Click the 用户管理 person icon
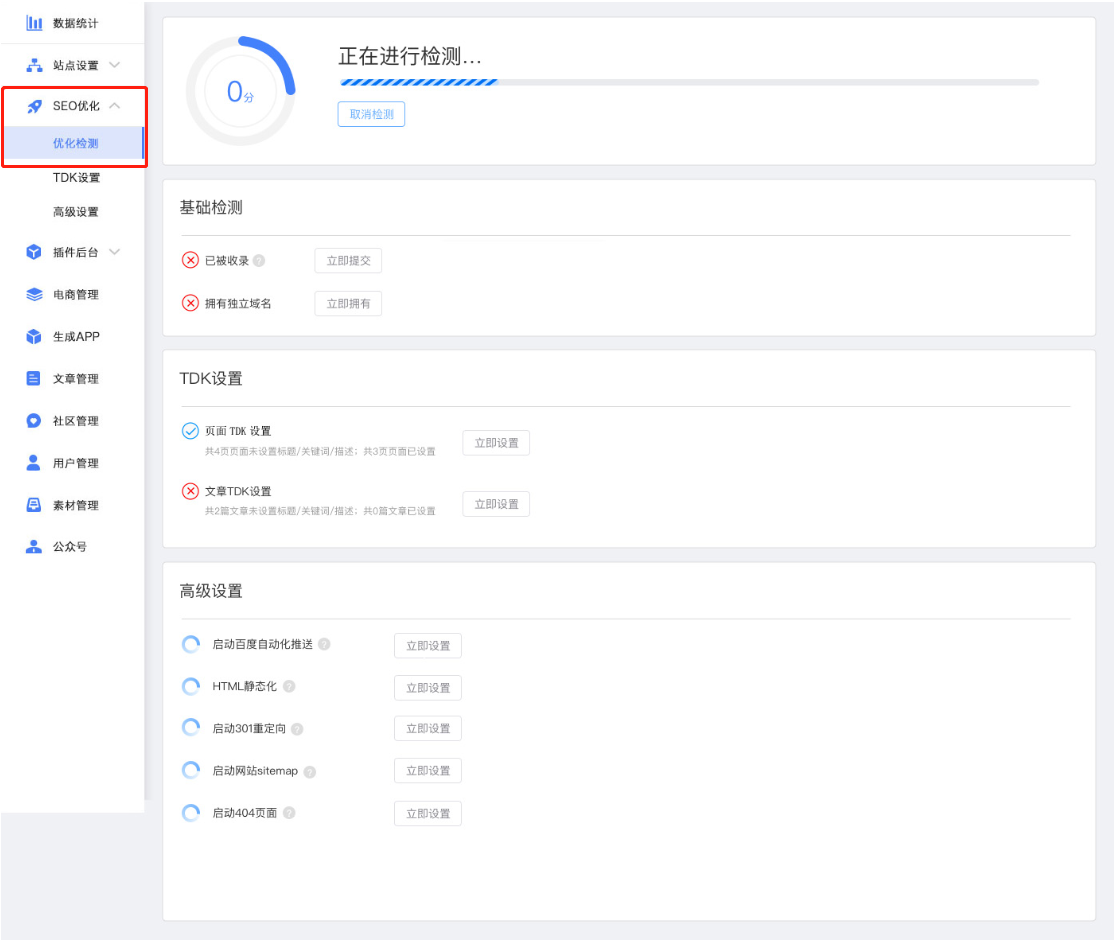Image resolution: width=1114 pixels, height=941 pixels. (x=34, y=463)
